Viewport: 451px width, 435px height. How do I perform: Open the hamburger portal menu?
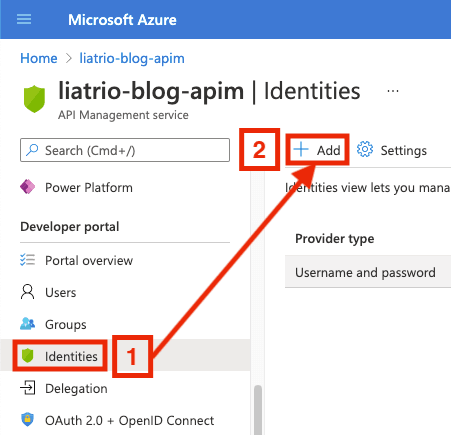pyautogui.click(x=24, y=19)
